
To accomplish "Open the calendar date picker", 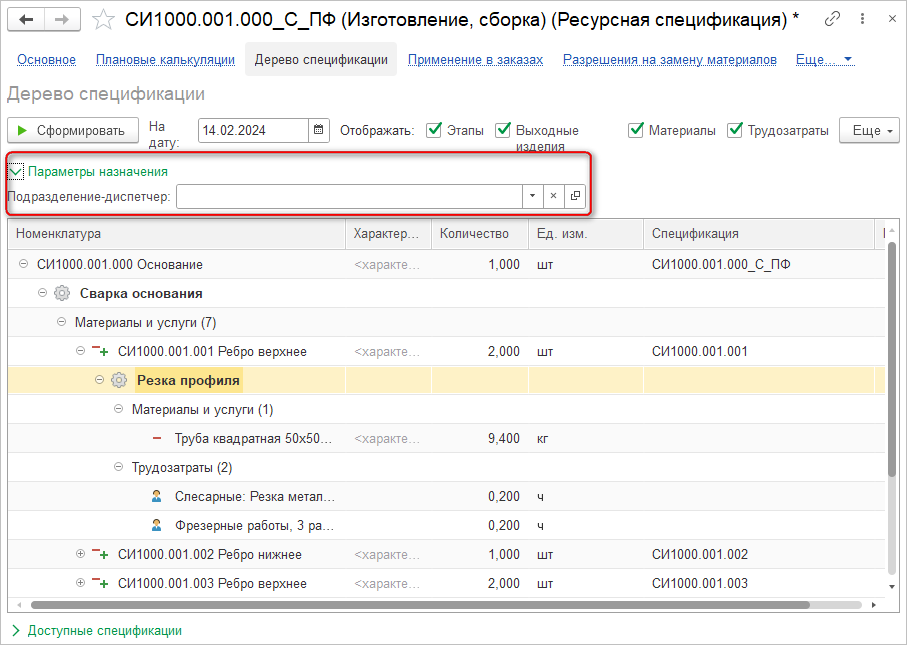I will coord(319,130).
